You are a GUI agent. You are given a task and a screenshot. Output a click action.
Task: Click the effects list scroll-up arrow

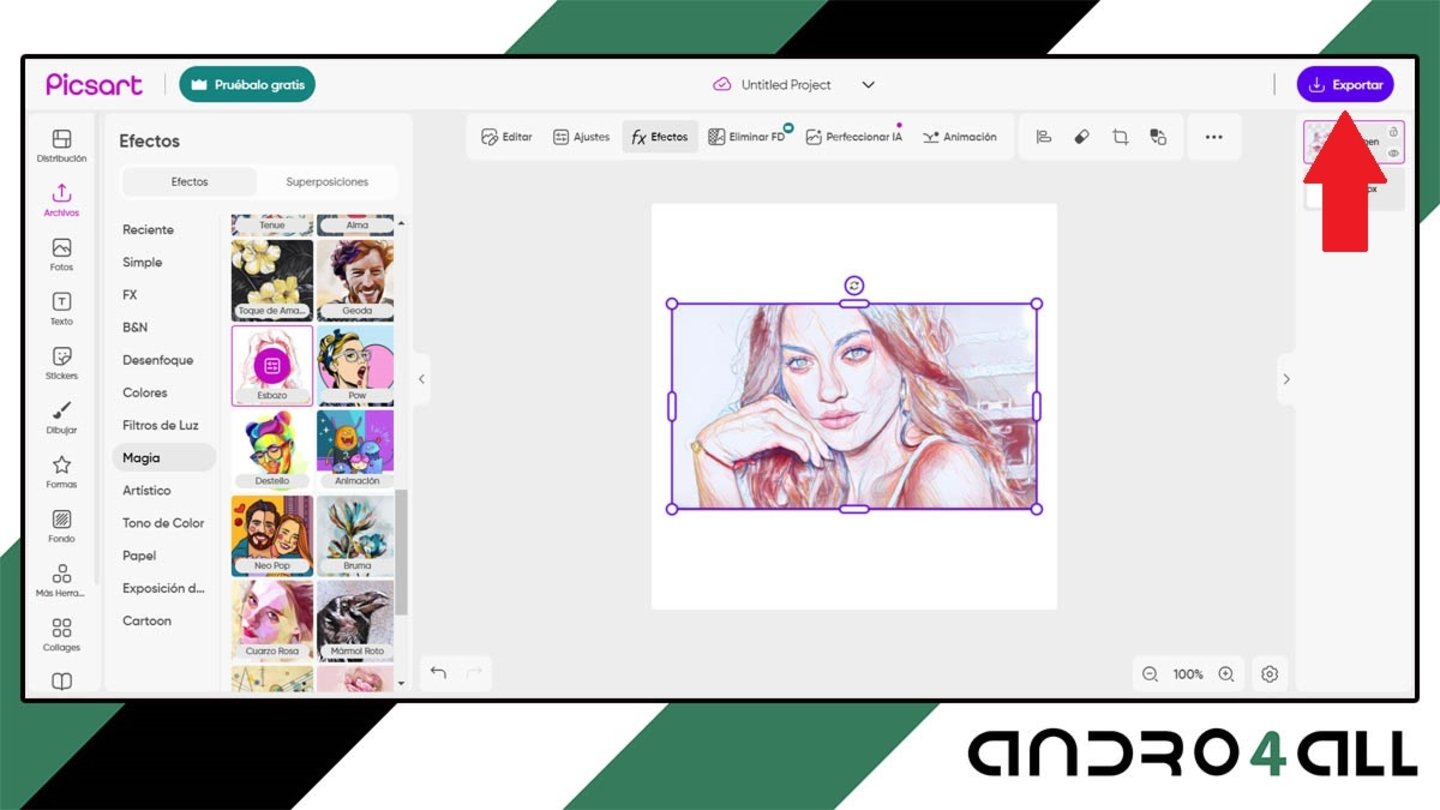(402, 222)
